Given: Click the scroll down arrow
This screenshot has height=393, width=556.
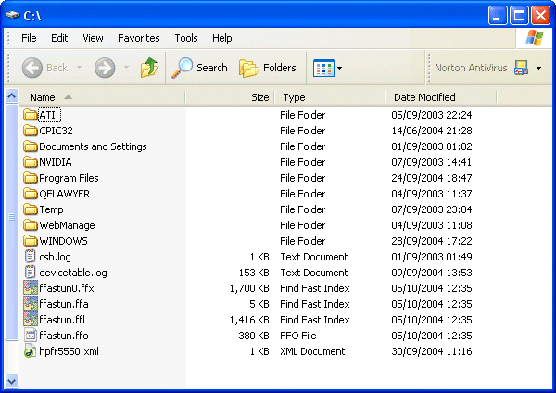Looking at the screenshot, I should pyautogui.click(x=12, y=381).
